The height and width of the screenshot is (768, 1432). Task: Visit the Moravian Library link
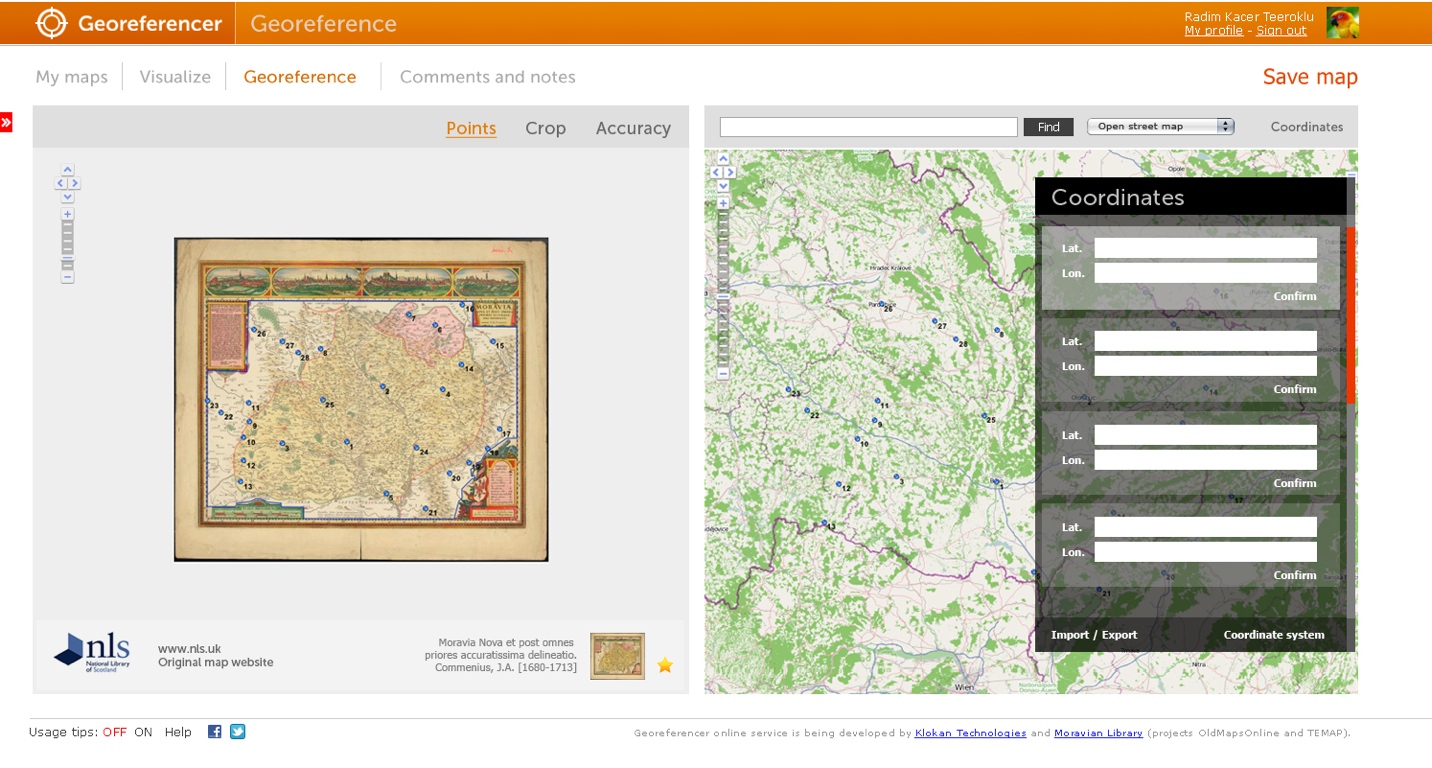(1098, 733)
